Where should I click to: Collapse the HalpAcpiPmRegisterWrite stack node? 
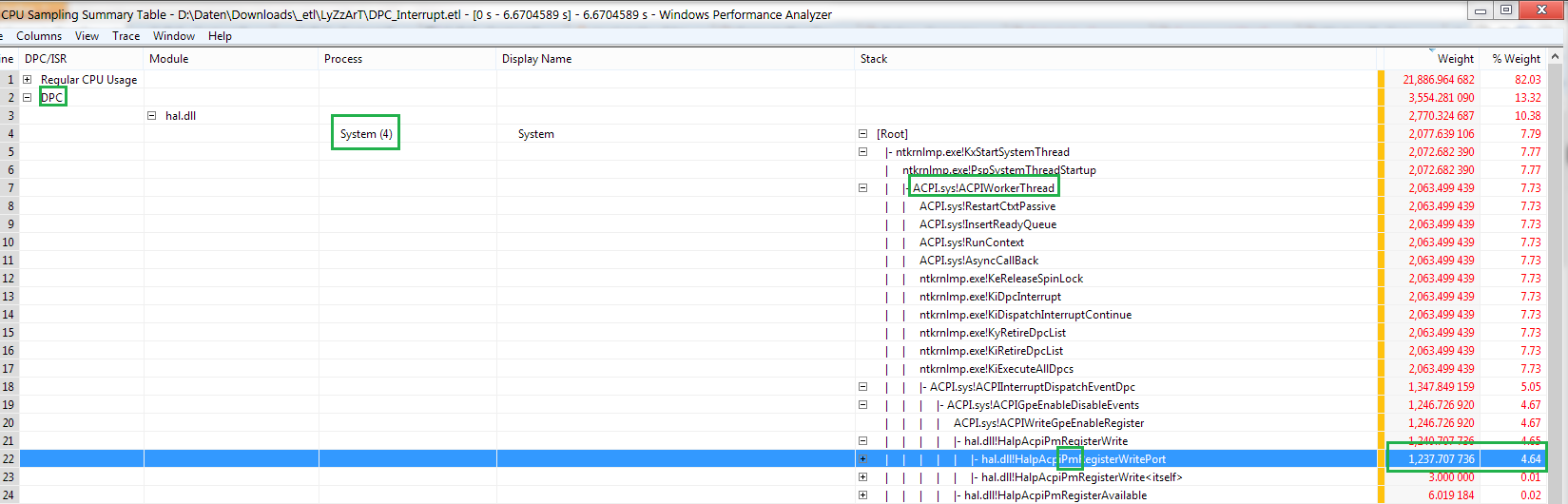pyautogui.click(x=863, y=441)
